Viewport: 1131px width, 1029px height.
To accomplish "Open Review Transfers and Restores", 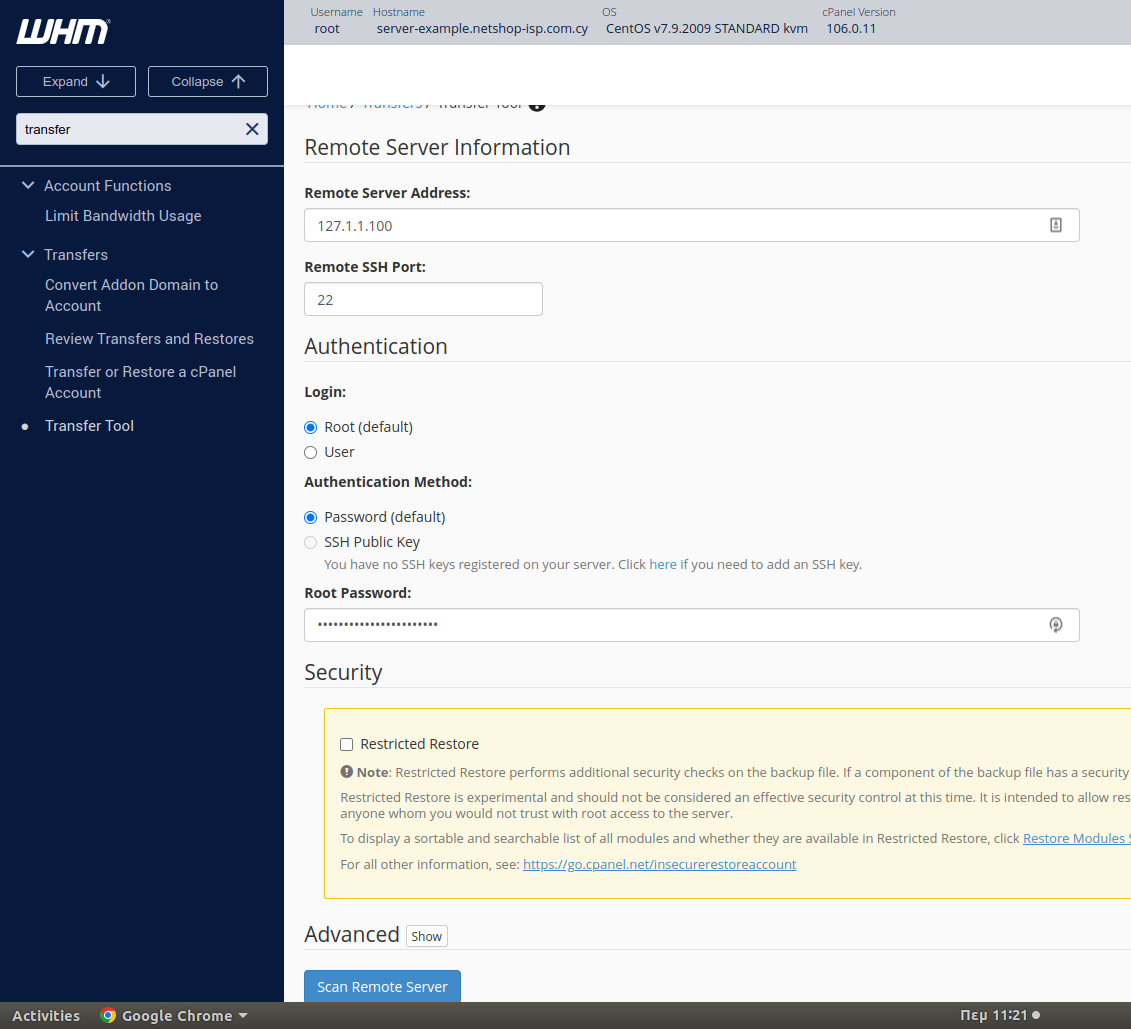I will 149,339.
